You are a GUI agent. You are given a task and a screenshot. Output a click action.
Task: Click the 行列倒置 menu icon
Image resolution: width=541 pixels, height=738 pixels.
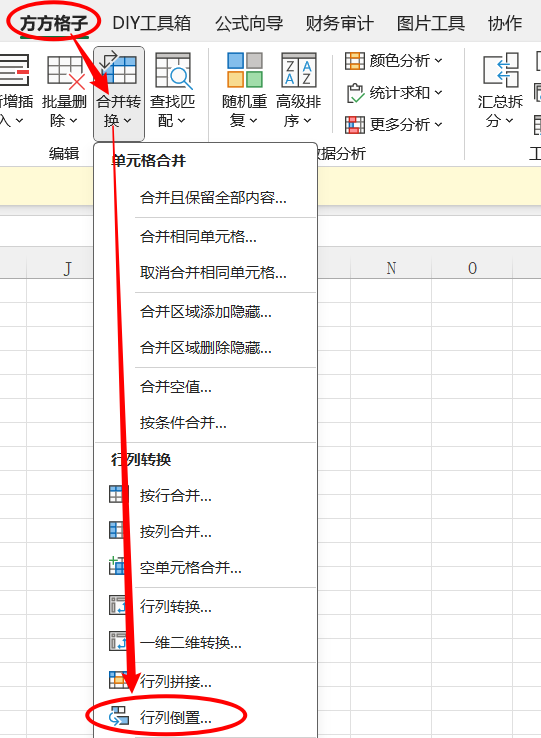pyautogui.click(x=118, y=716)
